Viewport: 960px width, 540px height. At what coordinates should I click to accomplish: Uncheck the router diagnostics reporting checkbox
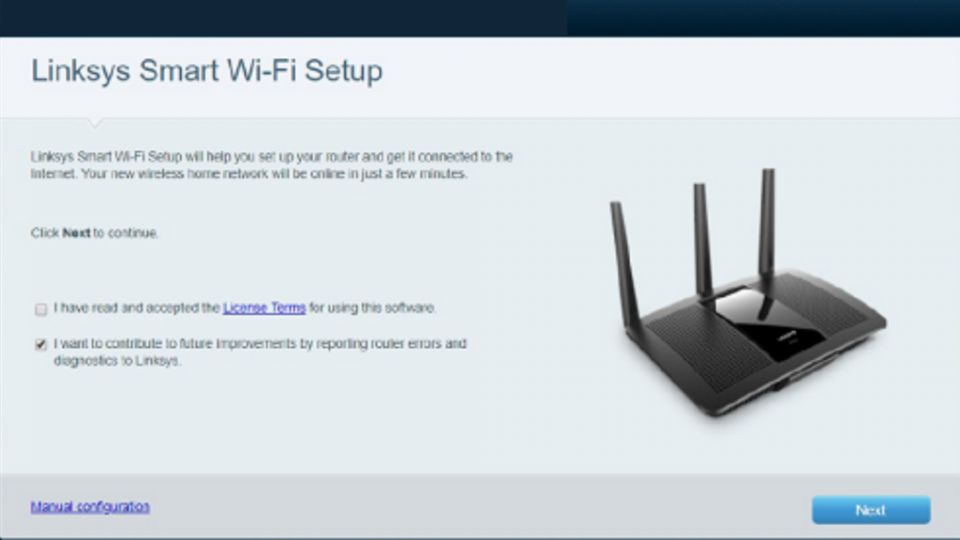click(41, 344)
